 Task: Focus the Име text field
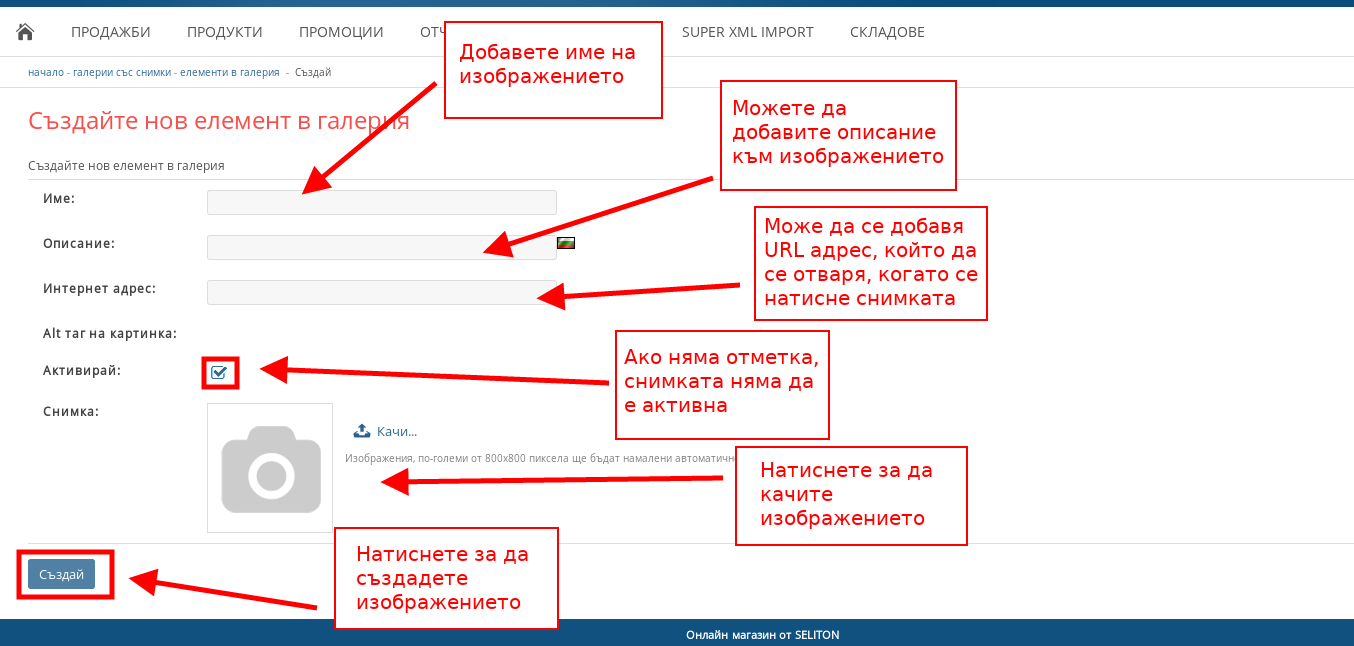pos(381,203)
